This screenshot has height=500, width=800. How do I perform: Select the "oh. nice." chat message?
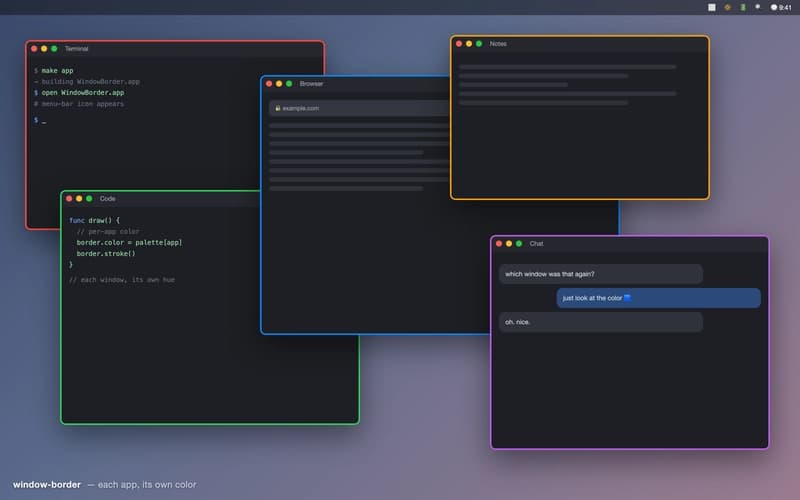[601, 322]
